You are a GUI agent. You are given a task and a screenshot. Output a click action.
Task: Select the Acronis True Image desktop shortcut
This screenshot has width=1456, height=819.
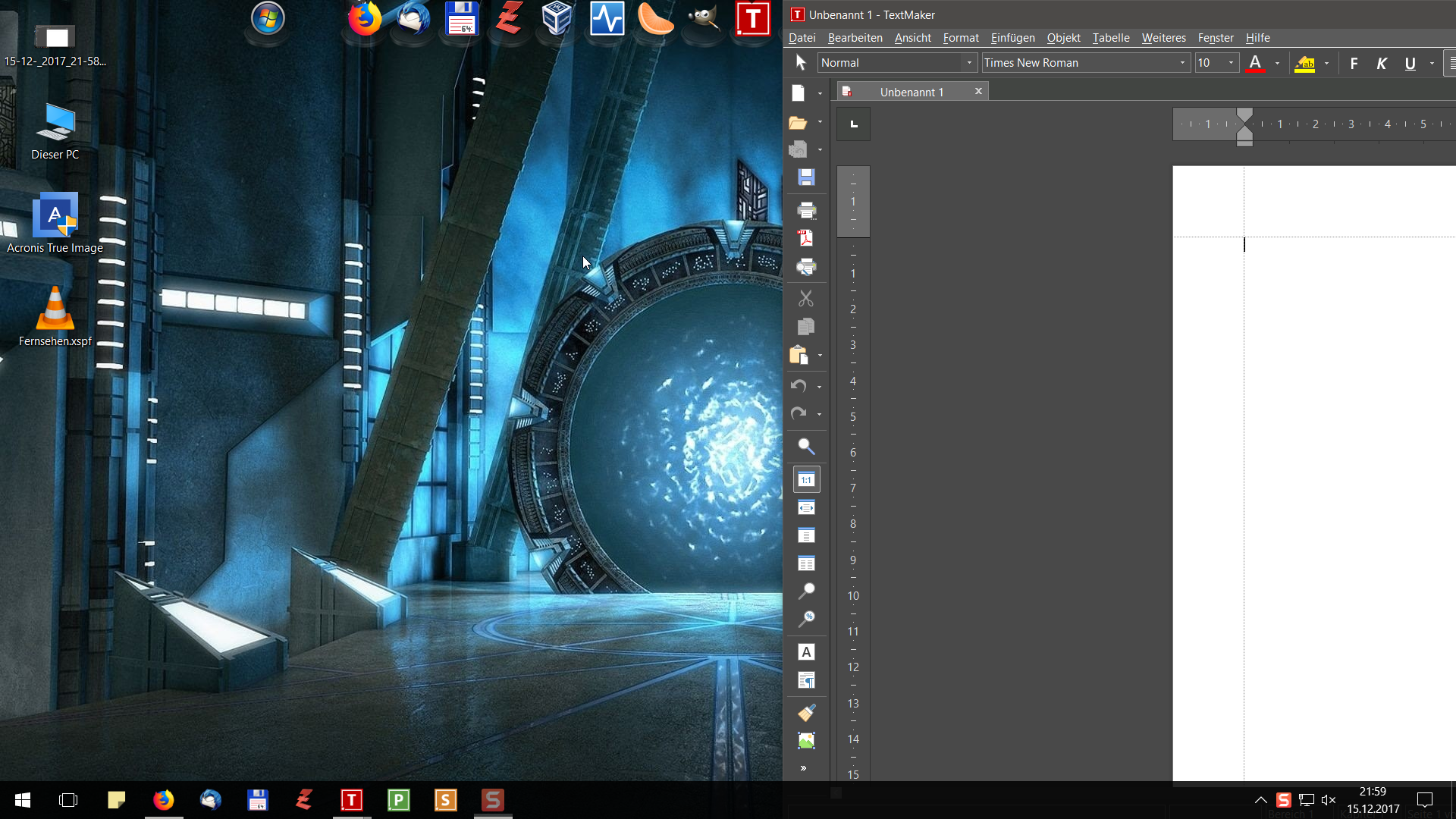tap(55, 223)
